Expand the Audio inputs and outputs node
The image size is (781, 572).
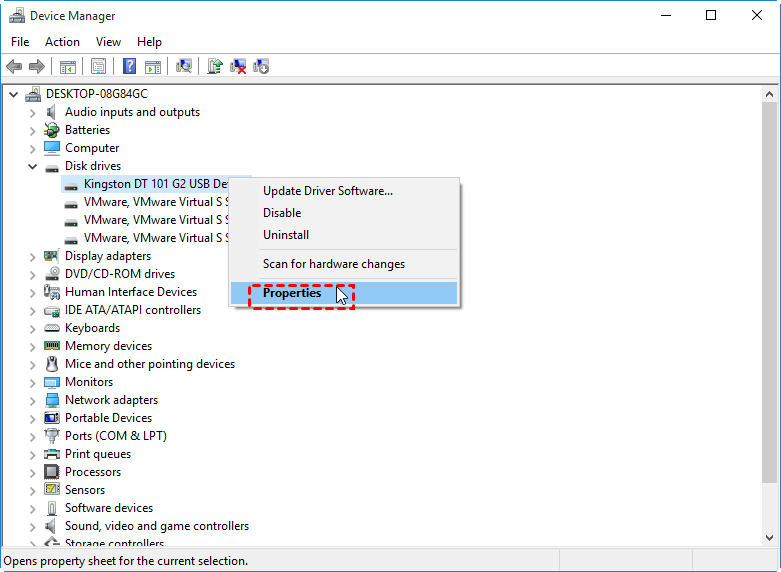click(32, 113)
